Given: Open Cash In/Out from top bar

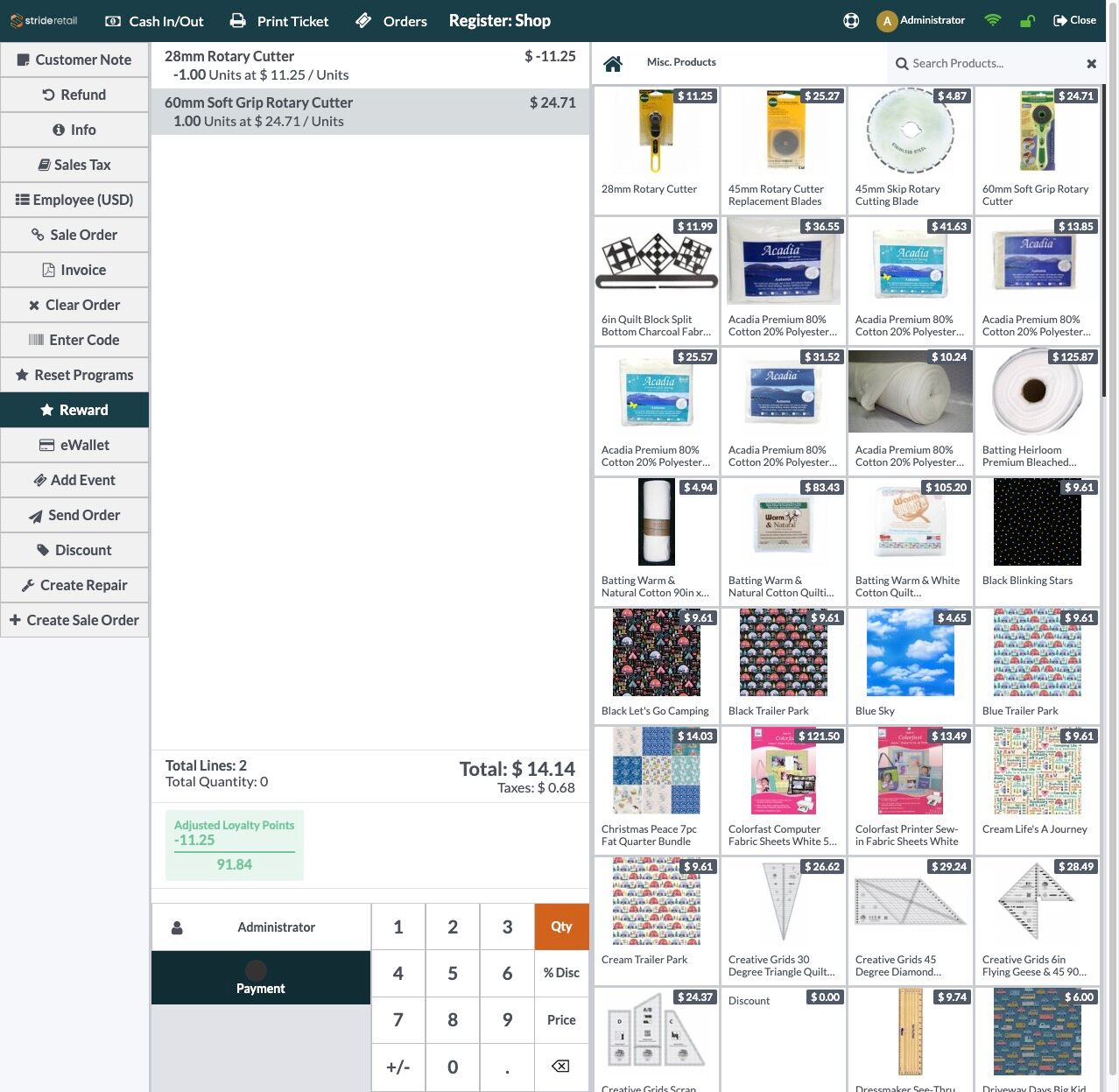Looking at the screenshot, I should pyautogui.click(x=154, y=21).
